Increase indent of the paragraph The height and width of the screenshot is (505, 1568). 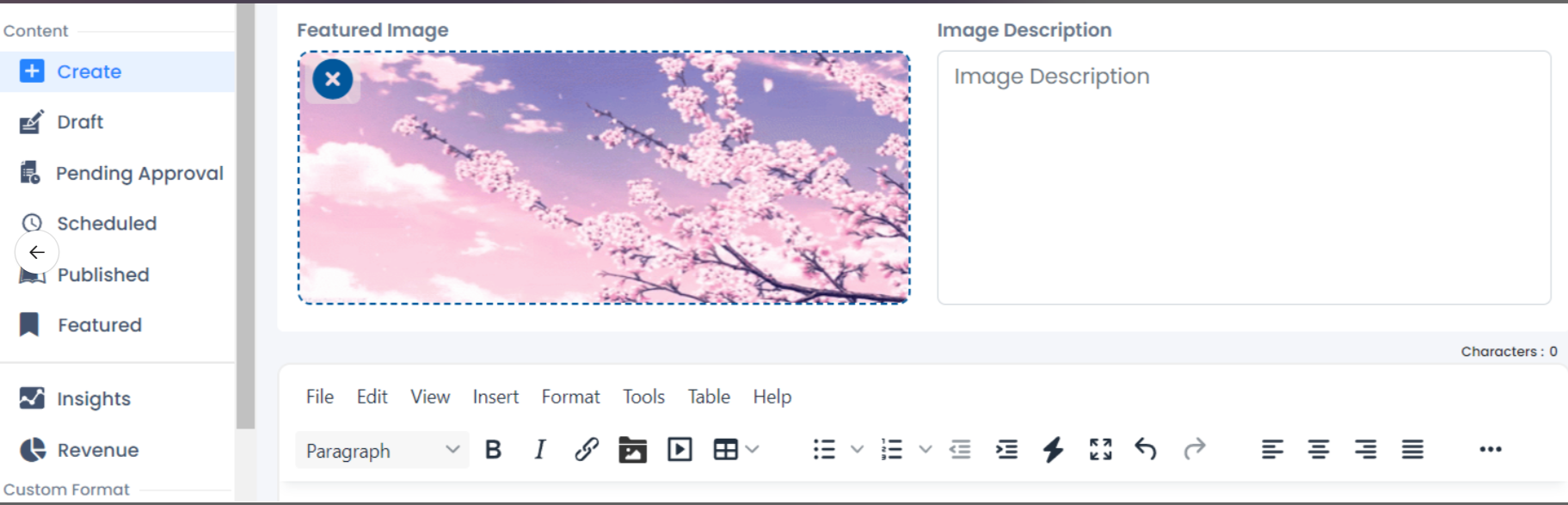click(1006, 450)
